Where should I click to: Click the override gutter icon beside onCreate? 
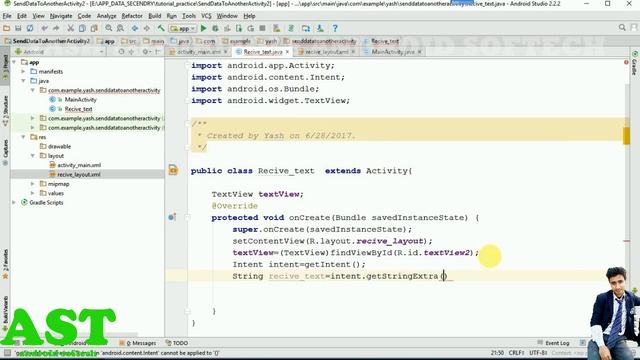tap(172, 217)
